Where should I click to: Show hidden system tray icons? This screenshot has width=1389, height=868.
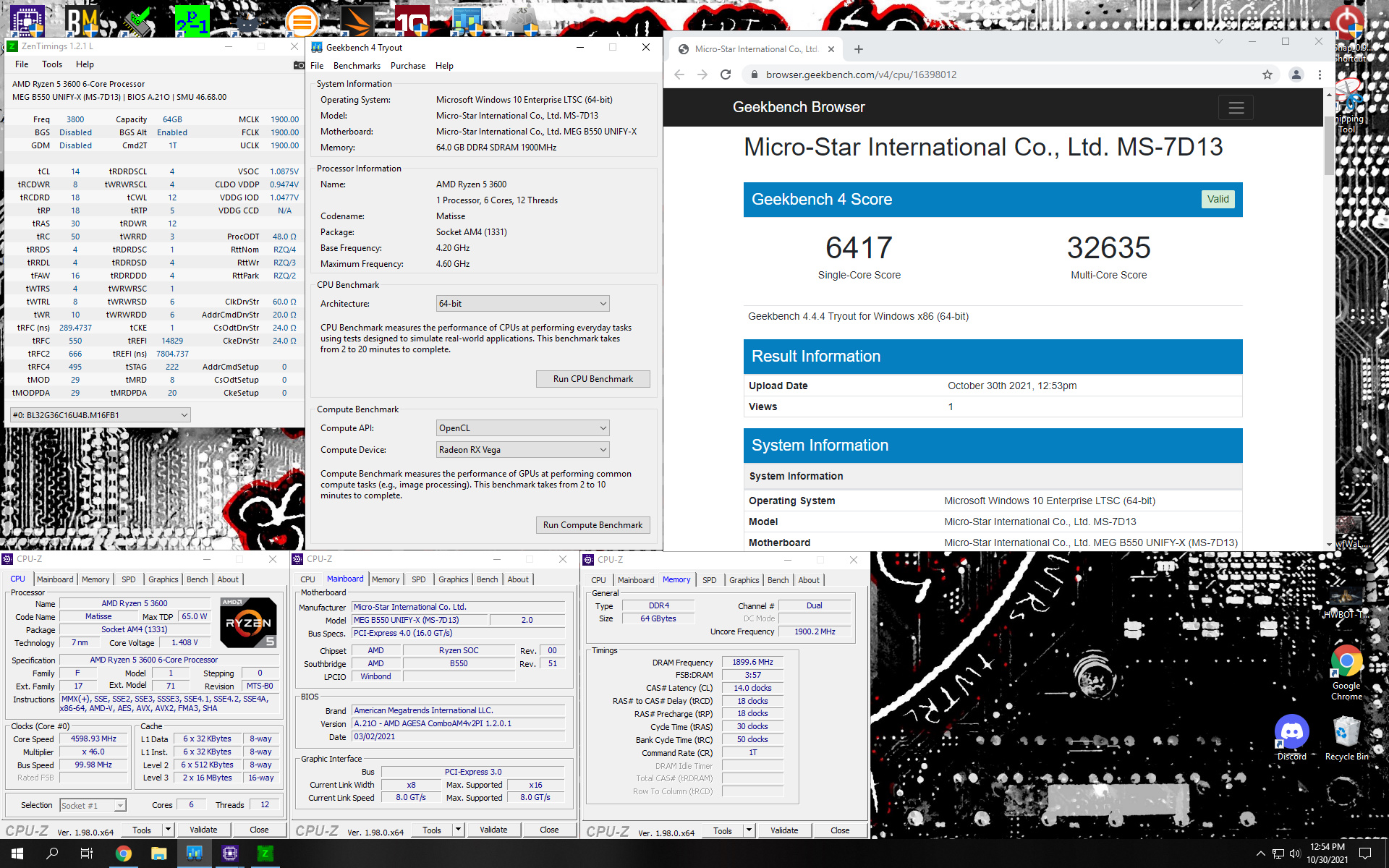coord(1260,854)
